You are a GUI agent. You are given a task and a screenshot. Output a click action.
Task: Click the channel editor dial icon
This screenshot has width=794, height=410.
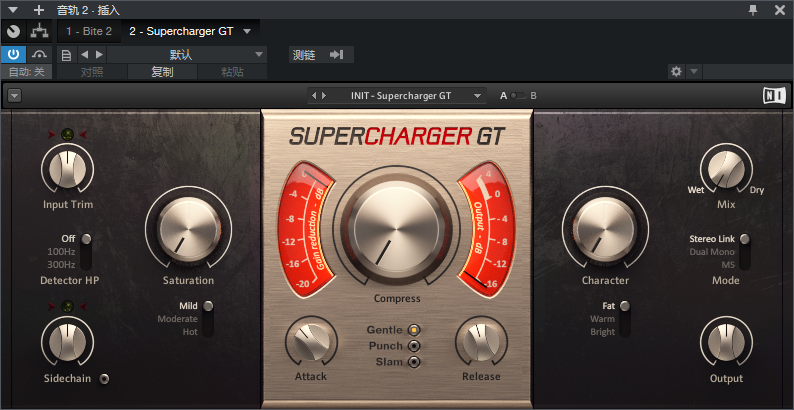pos(14,32)
